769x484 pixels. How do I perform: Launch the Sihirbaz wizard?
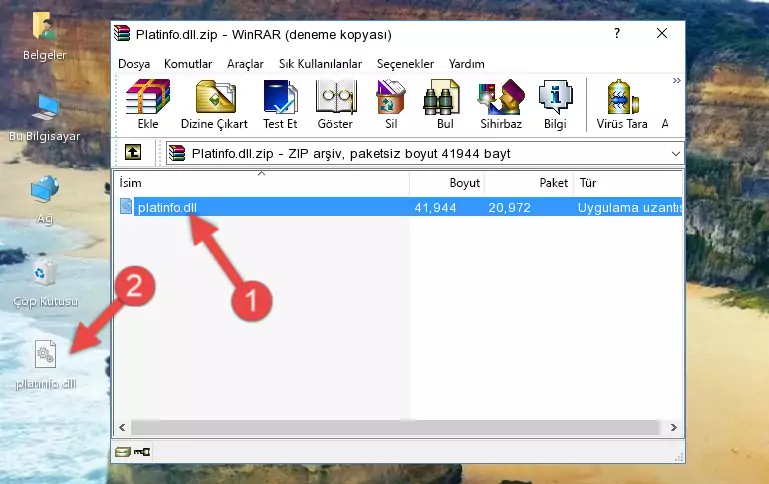pyautogui.click(x=501, y=104)
